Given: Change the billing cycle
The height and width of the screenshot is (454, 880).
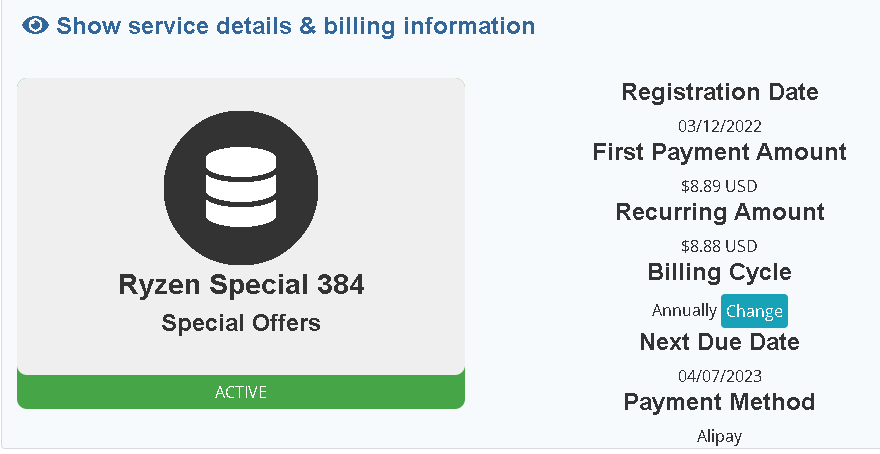Looking at the screenshot, I should 754,311.
